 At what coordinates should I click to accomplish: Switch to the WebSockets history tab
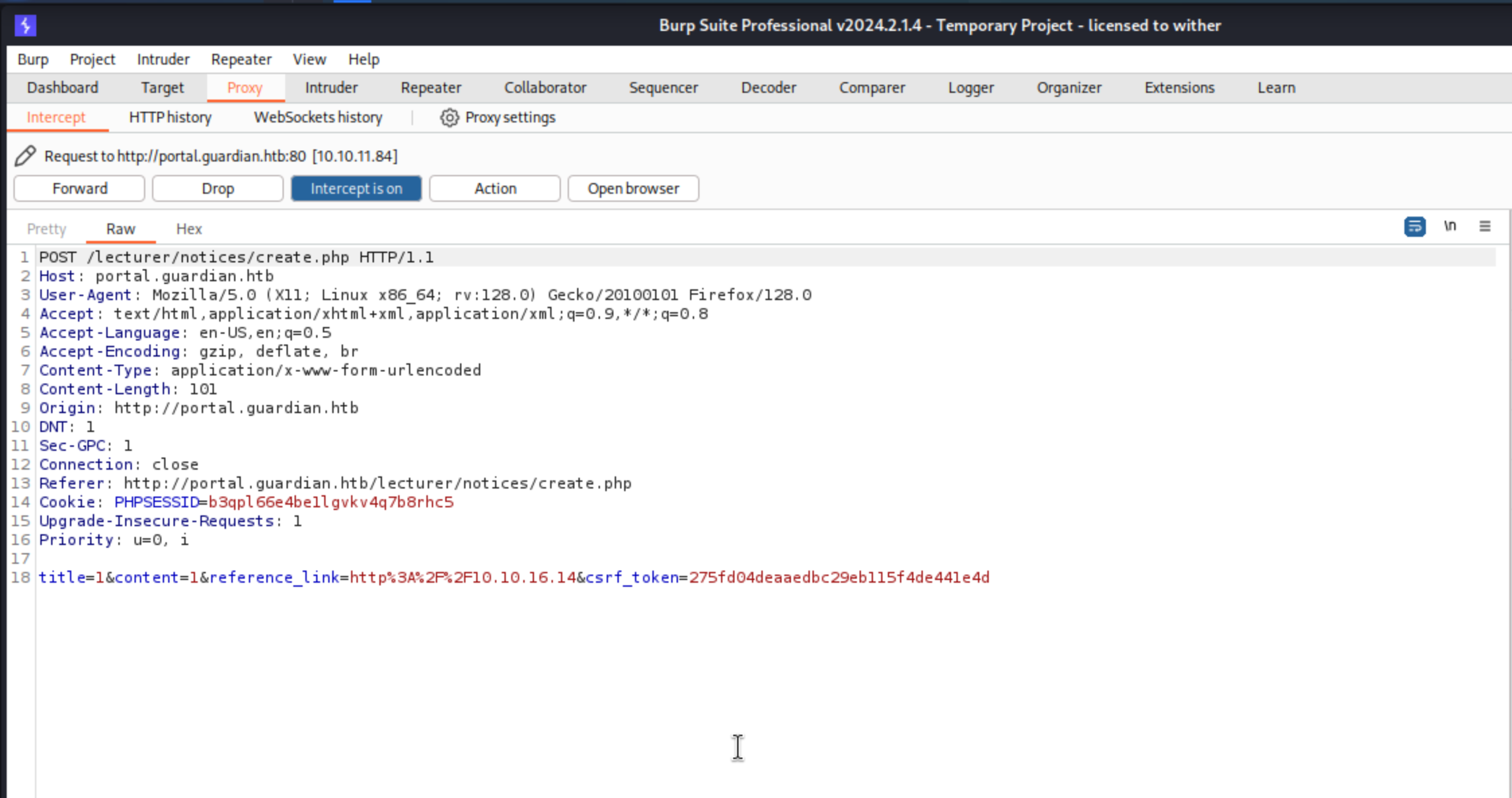317,118
